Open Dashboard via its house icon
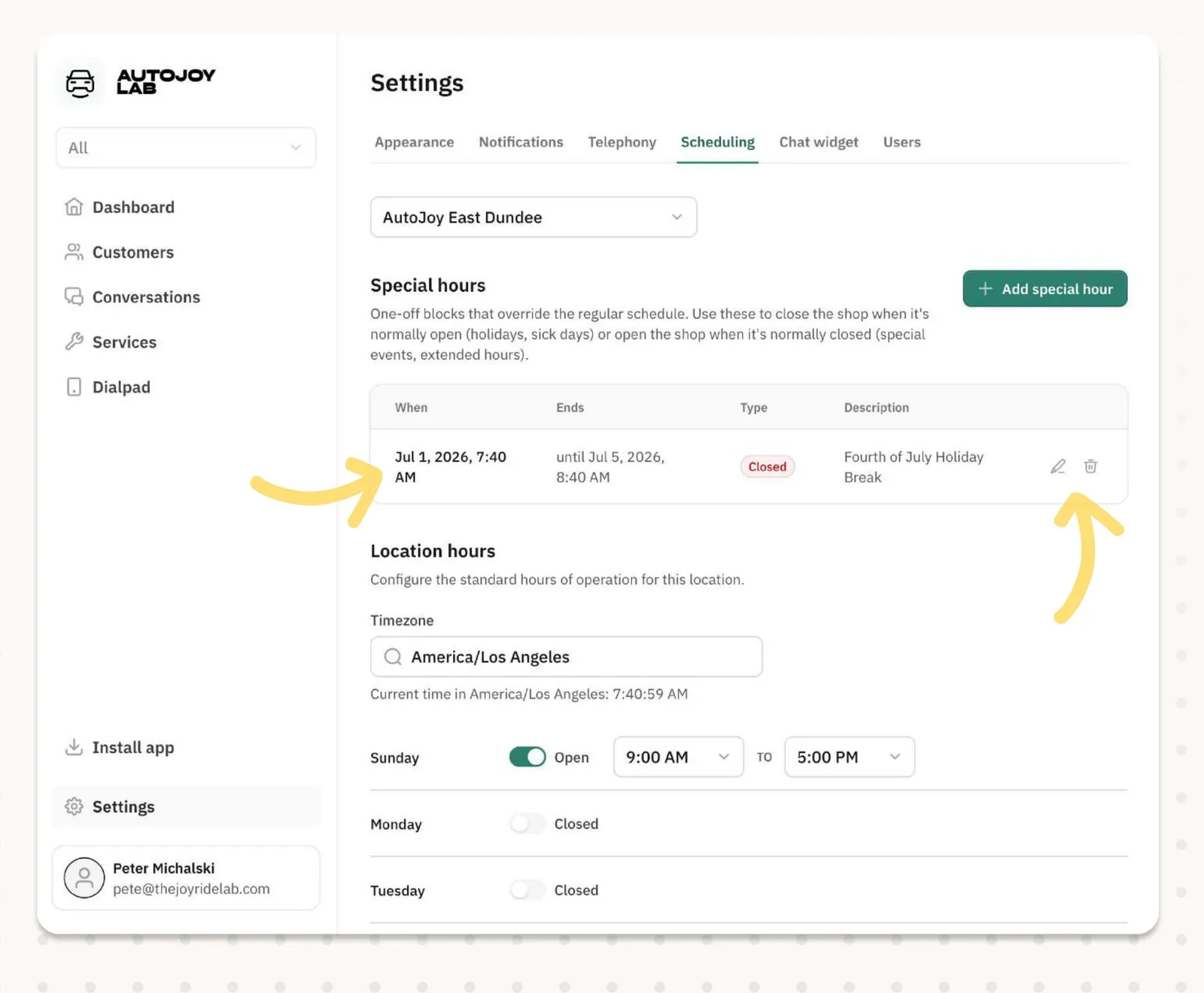Screen dimensions: 1204x993 (x=74, y=207)
